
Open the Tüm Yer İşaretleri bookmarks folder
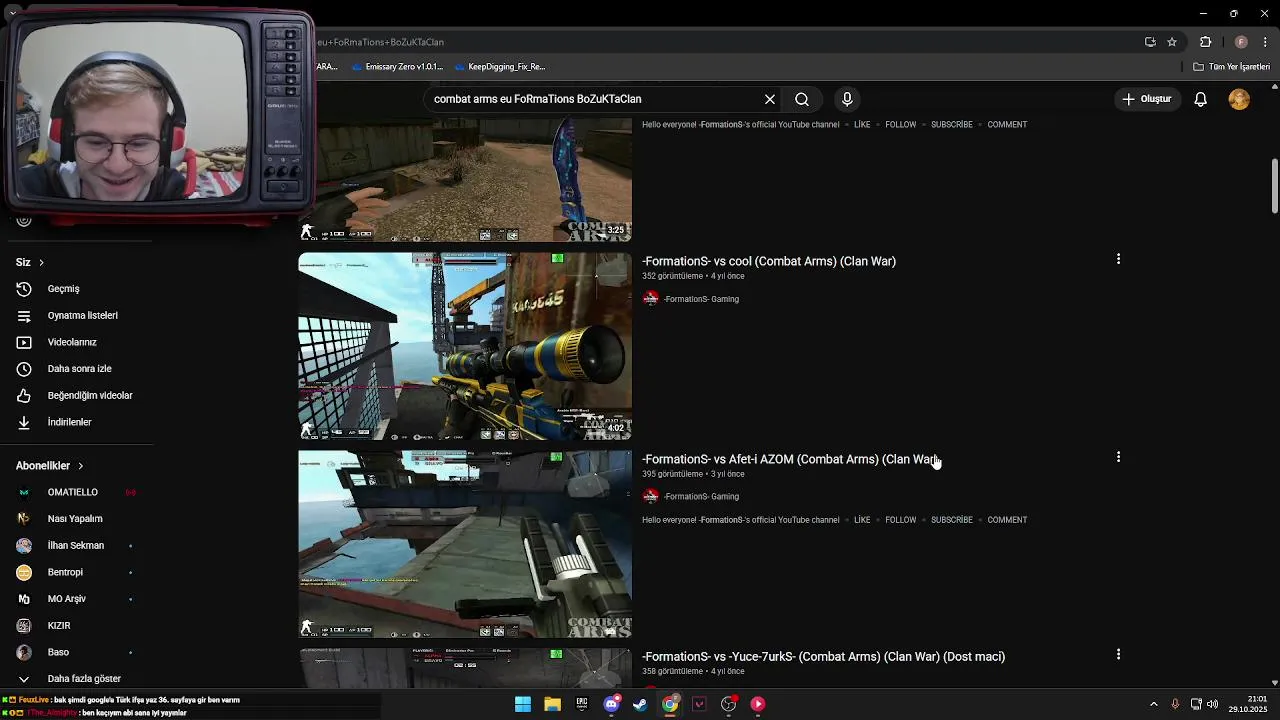(x=1231, y=67)
